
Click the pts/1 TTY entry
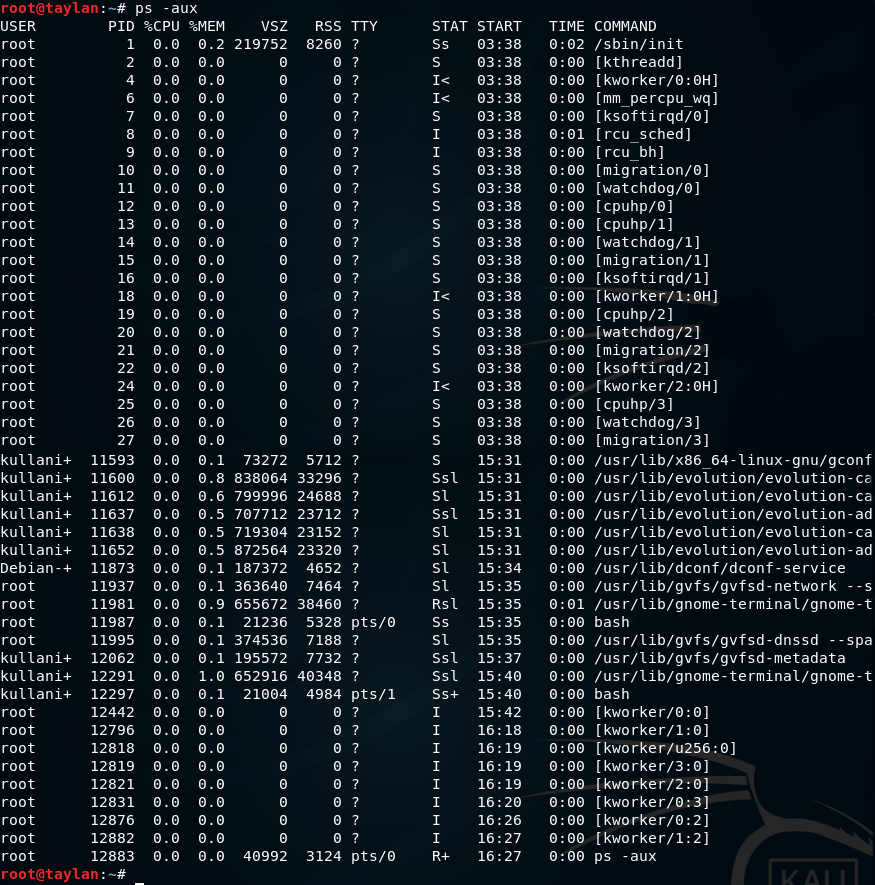pos(373,695)
